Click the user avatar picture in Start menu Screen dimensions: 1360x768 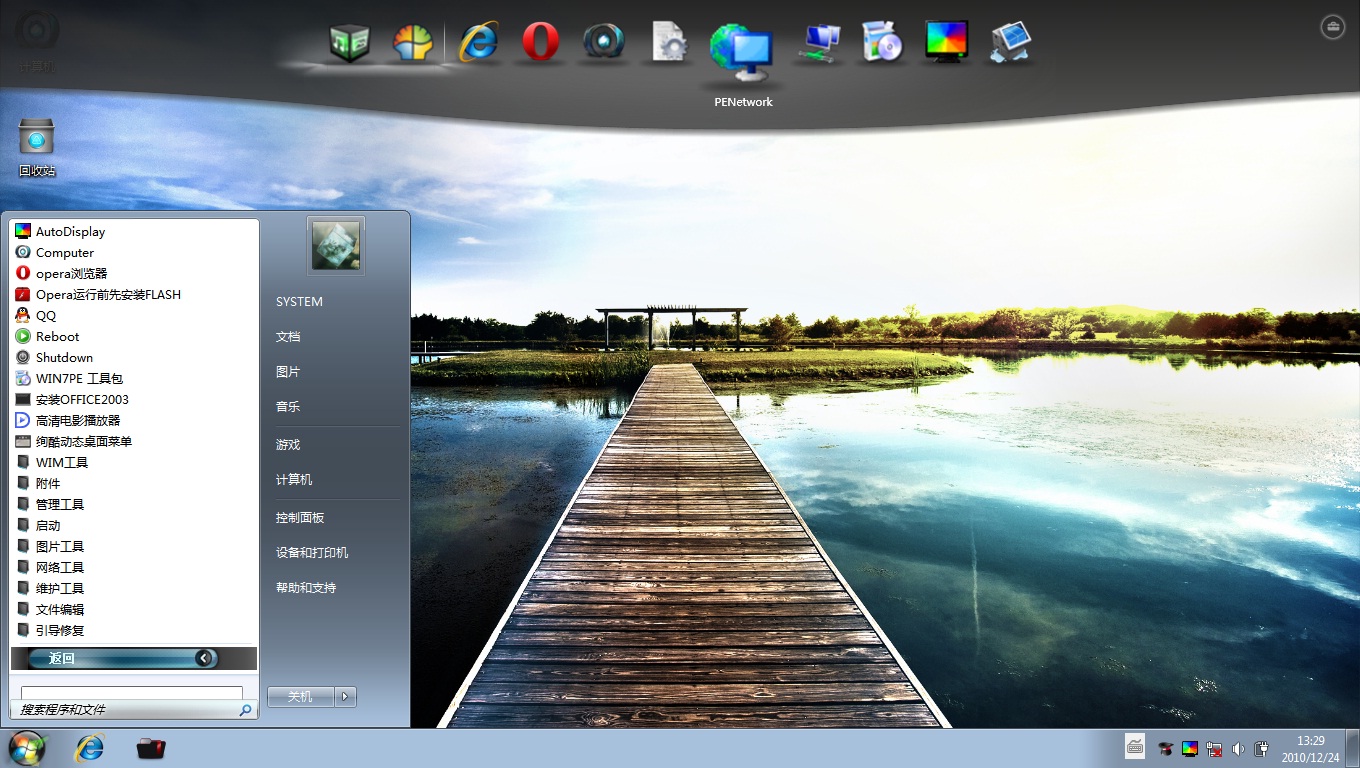pyautogui.click(x=336, y=246)
